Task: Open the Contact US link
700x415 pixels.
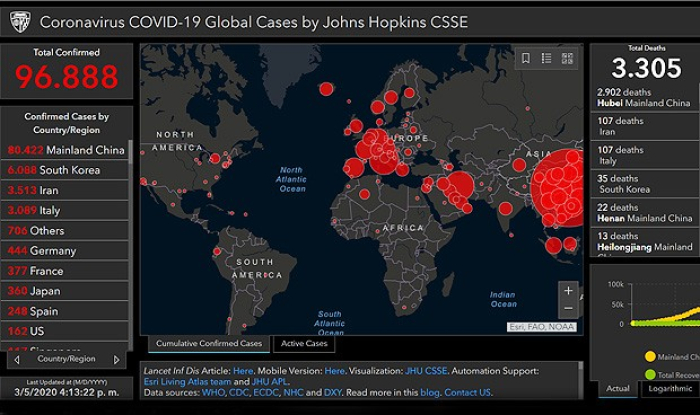Action: pyautogui.click(x=467, y=393)
